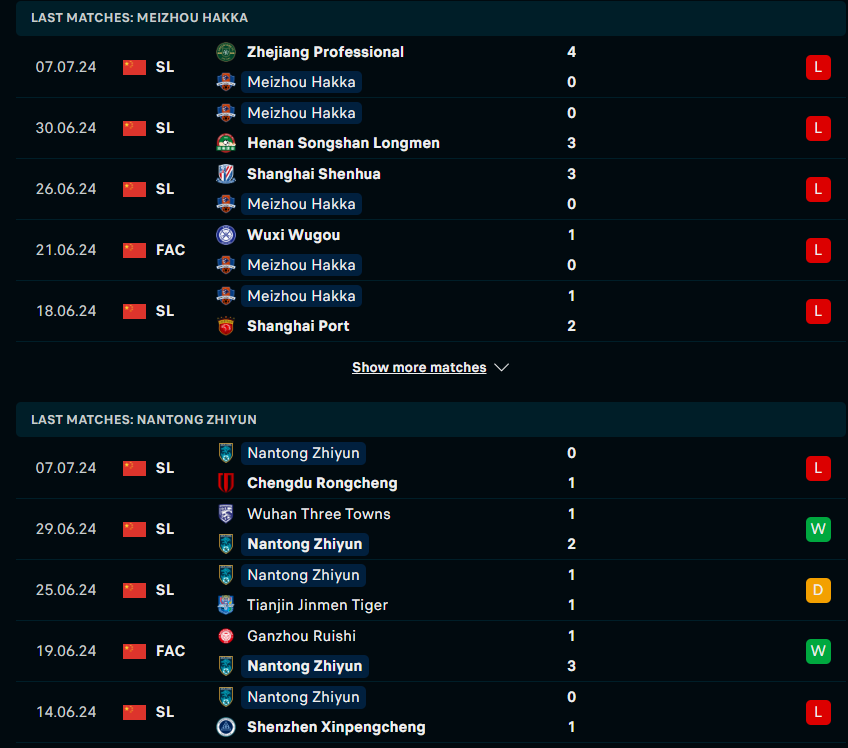Click the date 25.06.24

tap(66, 591)
